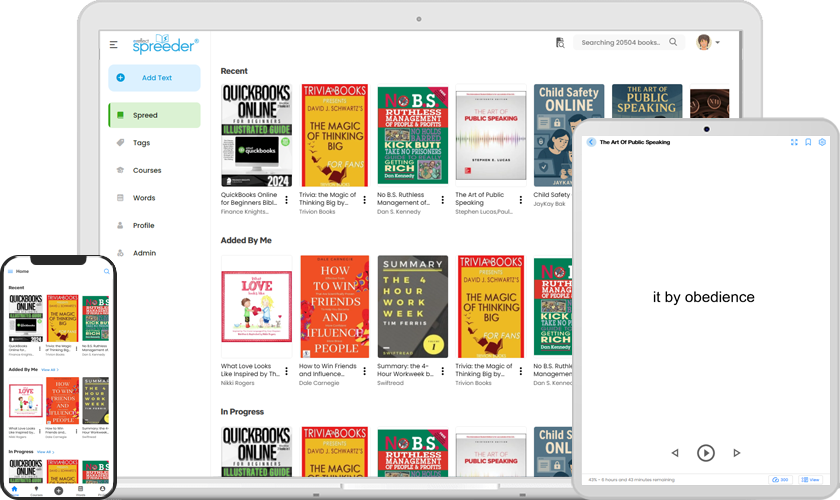The height and width of the screenshot is (500, 840).
Task: Open The Art of Public Speaking cover in Recent
Action: 491,135
